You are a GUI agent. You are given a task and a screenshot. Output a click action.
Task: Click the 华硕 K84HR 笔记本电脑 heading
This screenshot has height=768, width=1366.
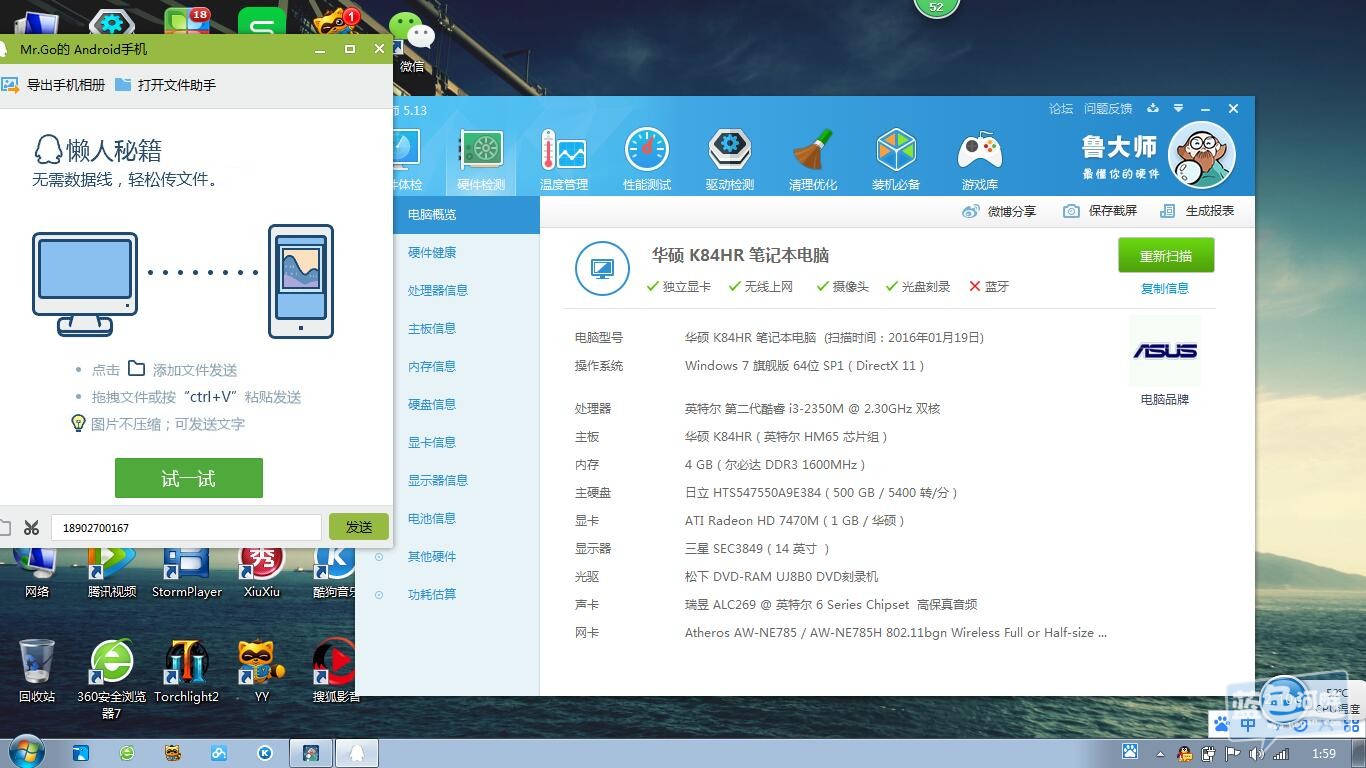point(741,255)
